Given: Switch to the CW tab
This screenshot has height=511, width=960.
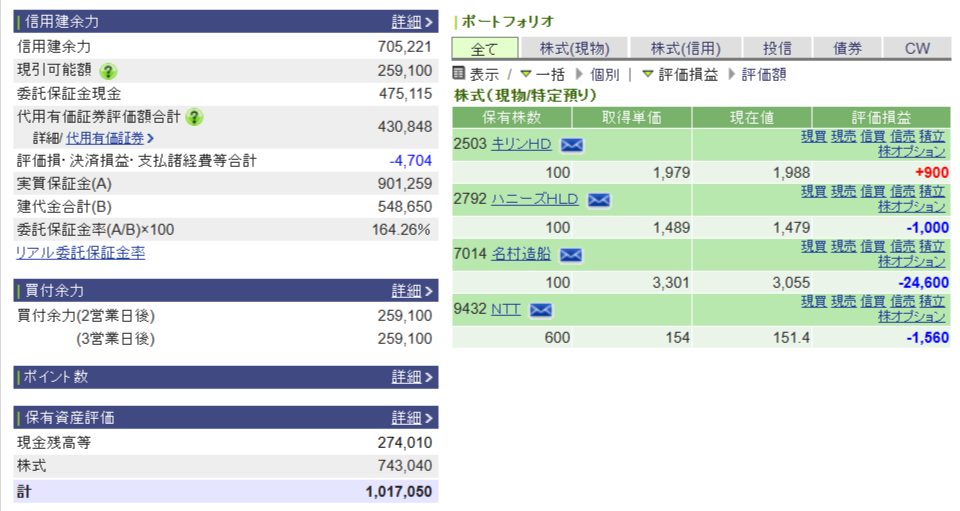Looking at the screenshot, I should pyautogui.click(x=917, y=48).
